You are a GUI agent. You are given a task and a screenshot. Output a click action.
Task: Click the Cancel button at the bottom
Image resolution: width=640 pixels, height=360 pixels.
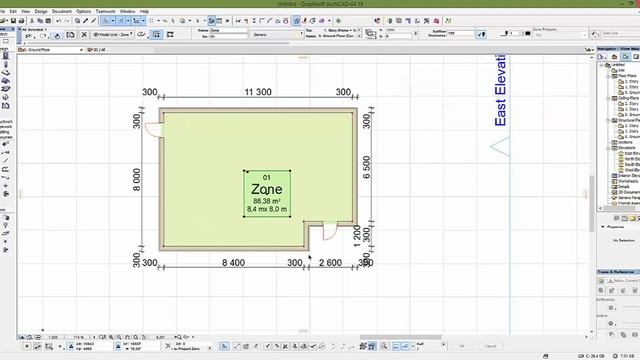(490, 346)
